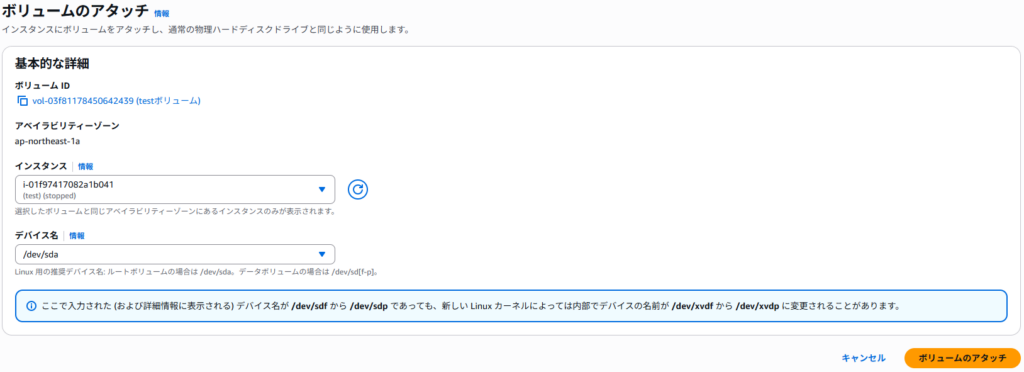
Task: Click the ボリュームのアタッチ page title
Action: coord(74,11)
